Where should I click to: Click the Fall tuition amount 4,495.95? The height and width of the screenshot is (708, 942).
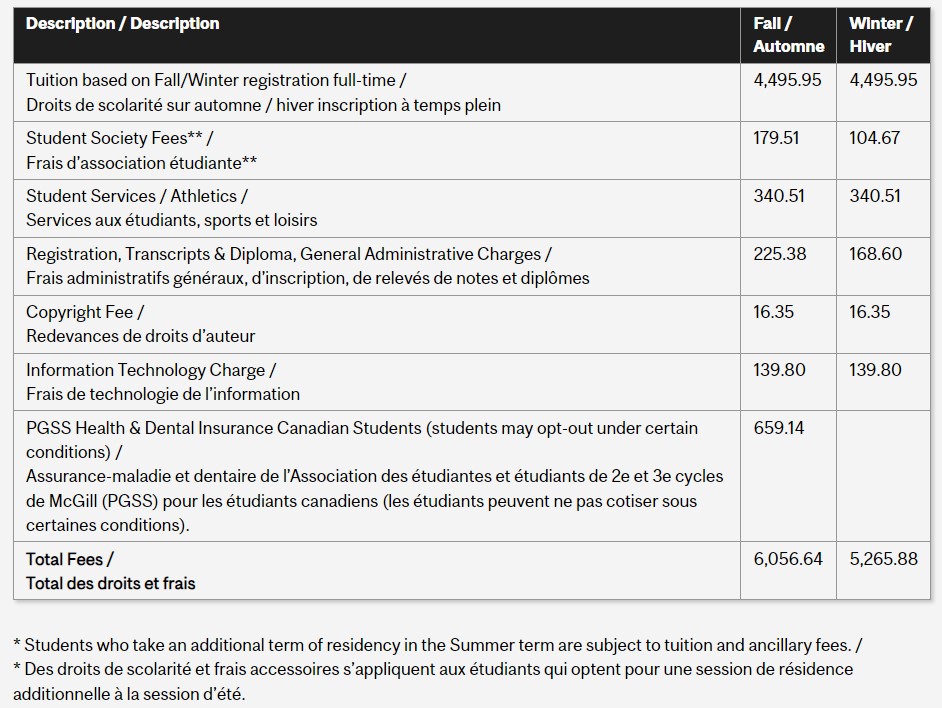coord(787,80)
